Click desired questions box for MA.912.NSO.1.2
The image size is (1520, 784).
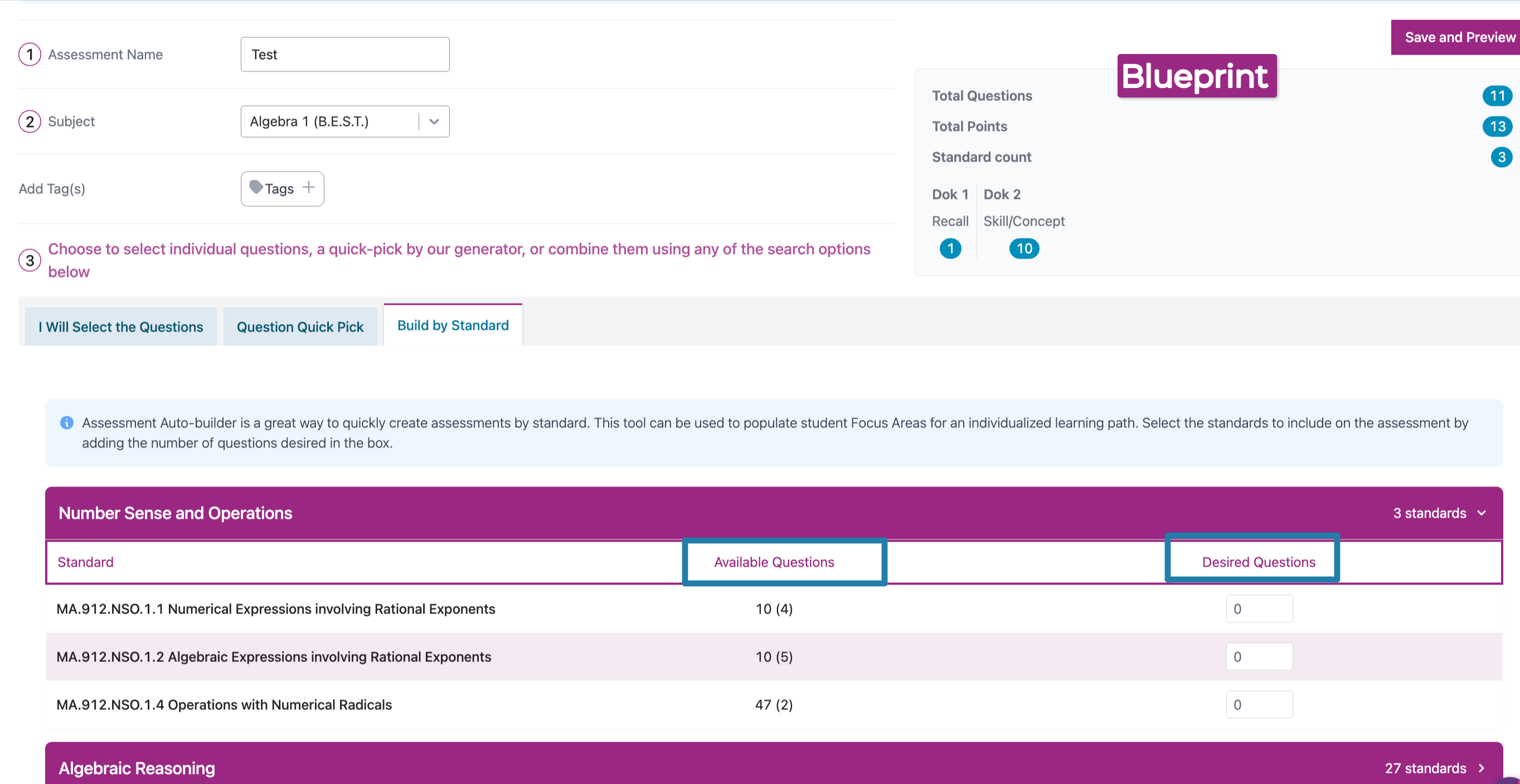(x=1259, y=656)
